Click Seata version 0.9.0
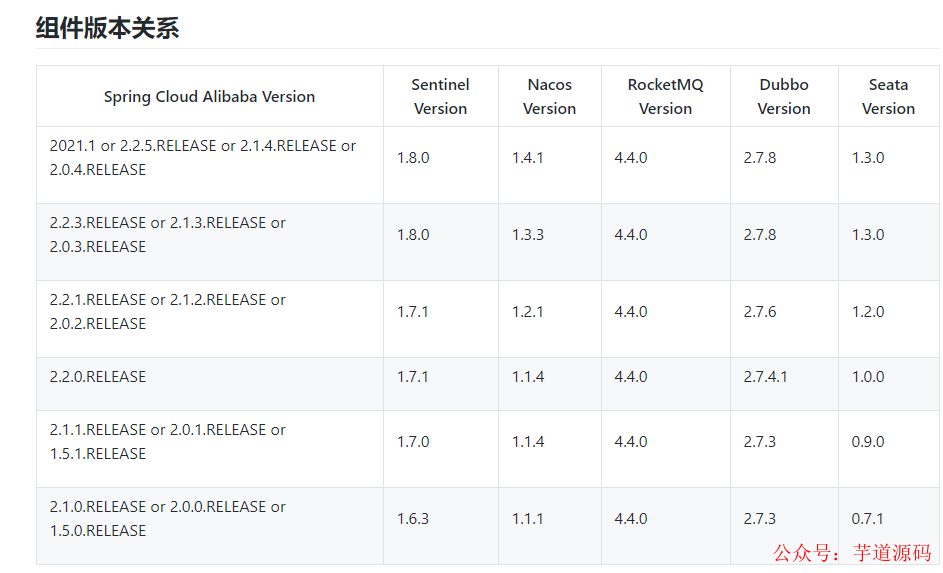This screenshot has height=573, width=943. coord(868,442)
